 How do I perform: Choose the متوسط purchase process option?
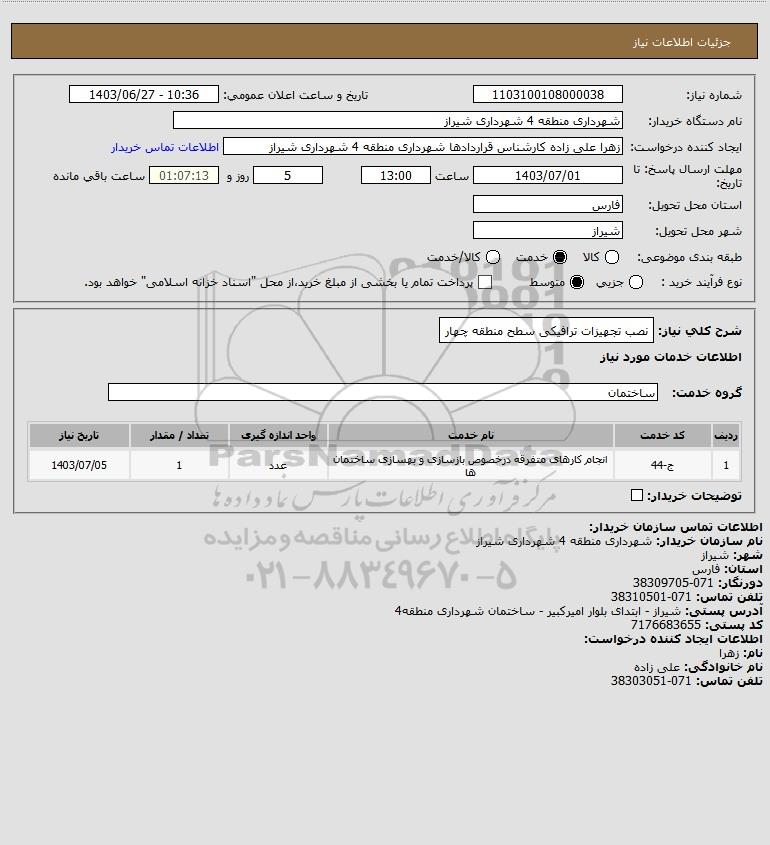577,282
